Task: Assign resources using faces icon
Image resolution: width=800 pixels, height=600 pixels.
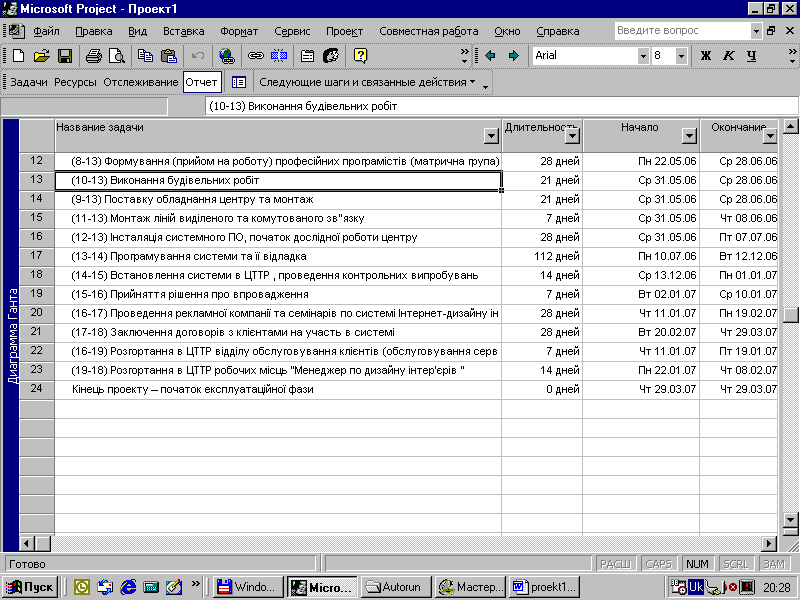Action: (x=331, y=56)
